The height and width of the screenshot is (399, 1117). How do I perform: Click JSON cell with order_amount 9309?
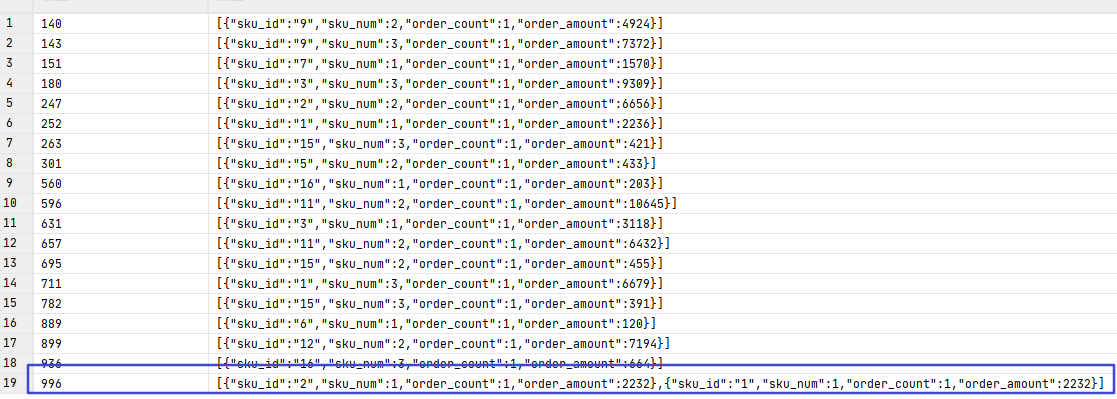pos(662,83)
